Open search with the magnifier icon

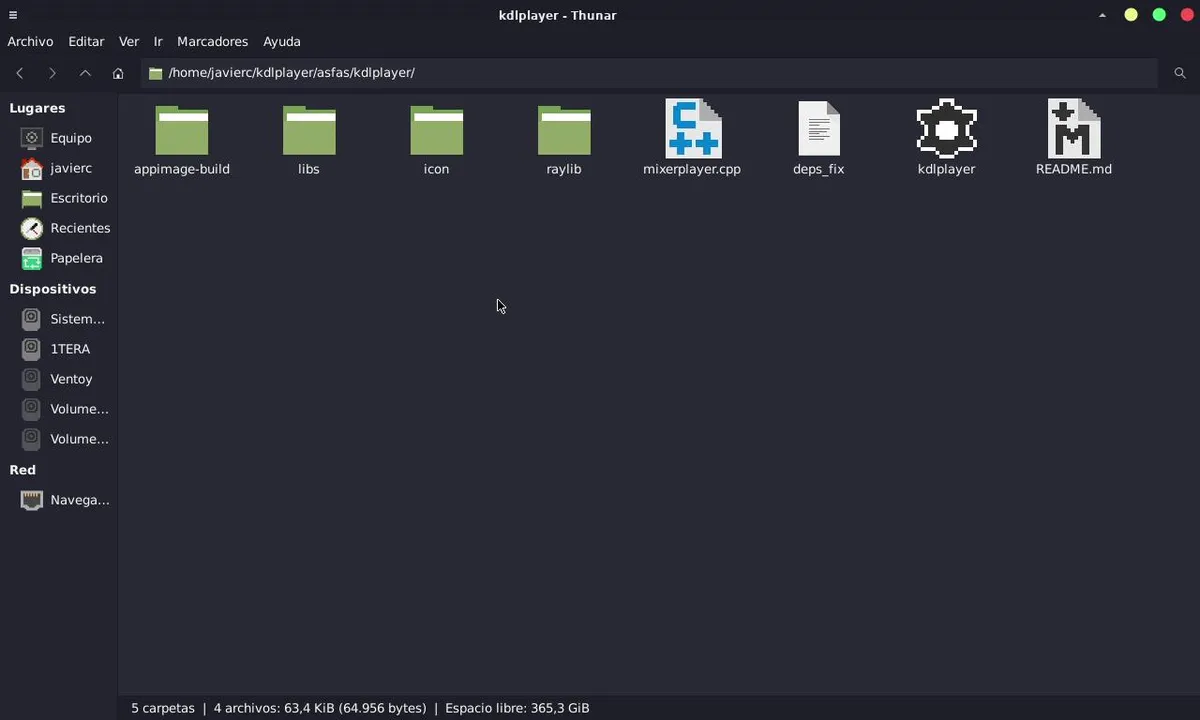[1180, 73]
